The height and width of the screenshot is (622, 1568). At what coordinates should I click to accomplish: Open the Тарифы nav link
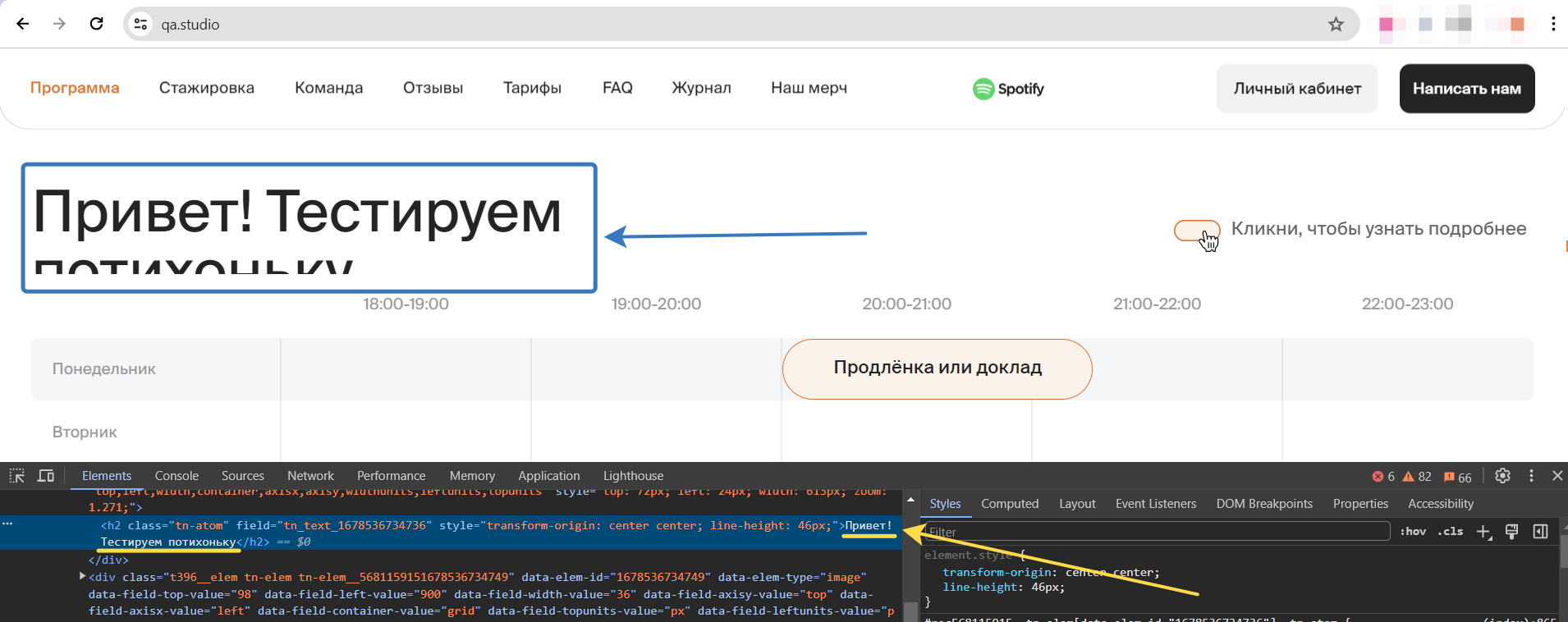[x=532, y=88]
